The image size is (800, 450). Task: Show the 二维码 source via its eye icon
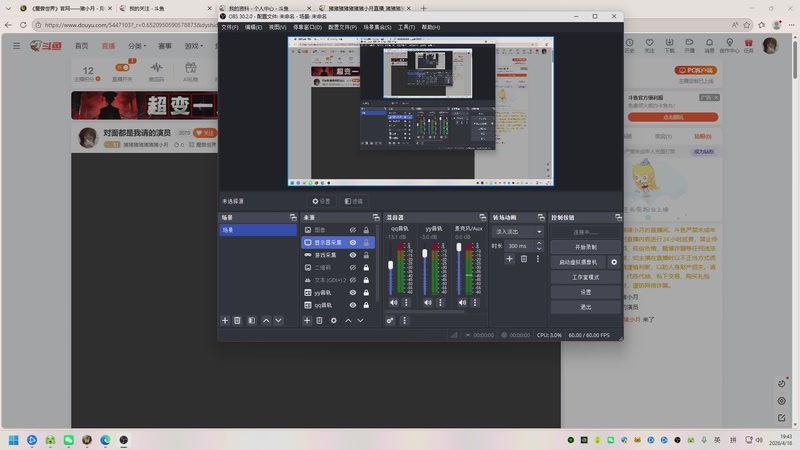(353, 267)
